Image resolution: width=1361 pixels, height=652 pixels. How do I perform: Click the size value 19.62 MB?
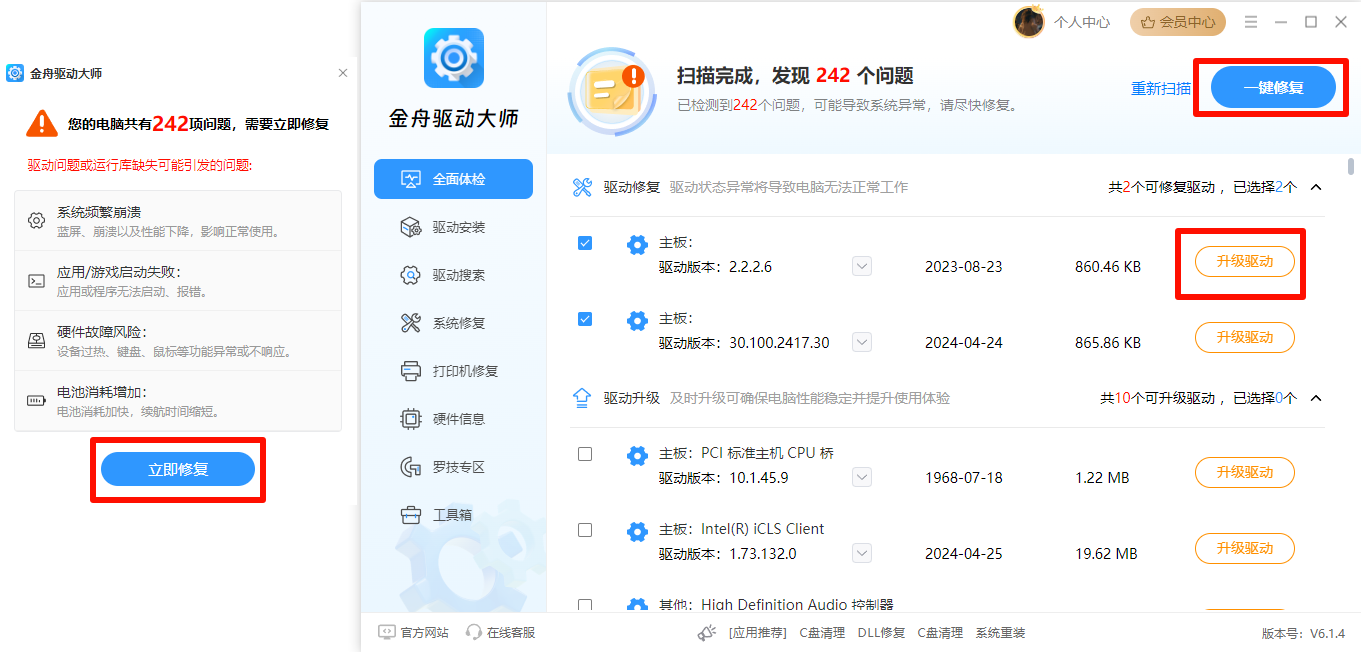[x=1106, y=554]
